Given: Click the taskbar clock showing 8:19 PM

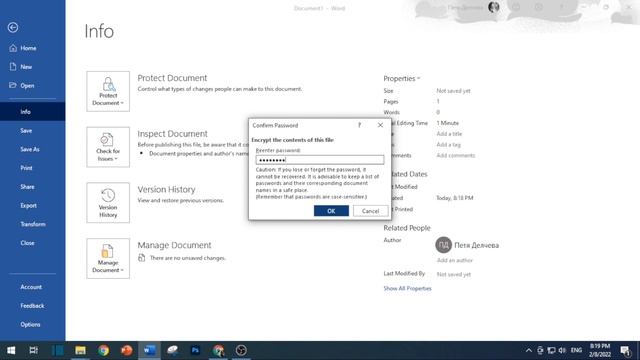Looking at the screenshot, I should [600, 351].
